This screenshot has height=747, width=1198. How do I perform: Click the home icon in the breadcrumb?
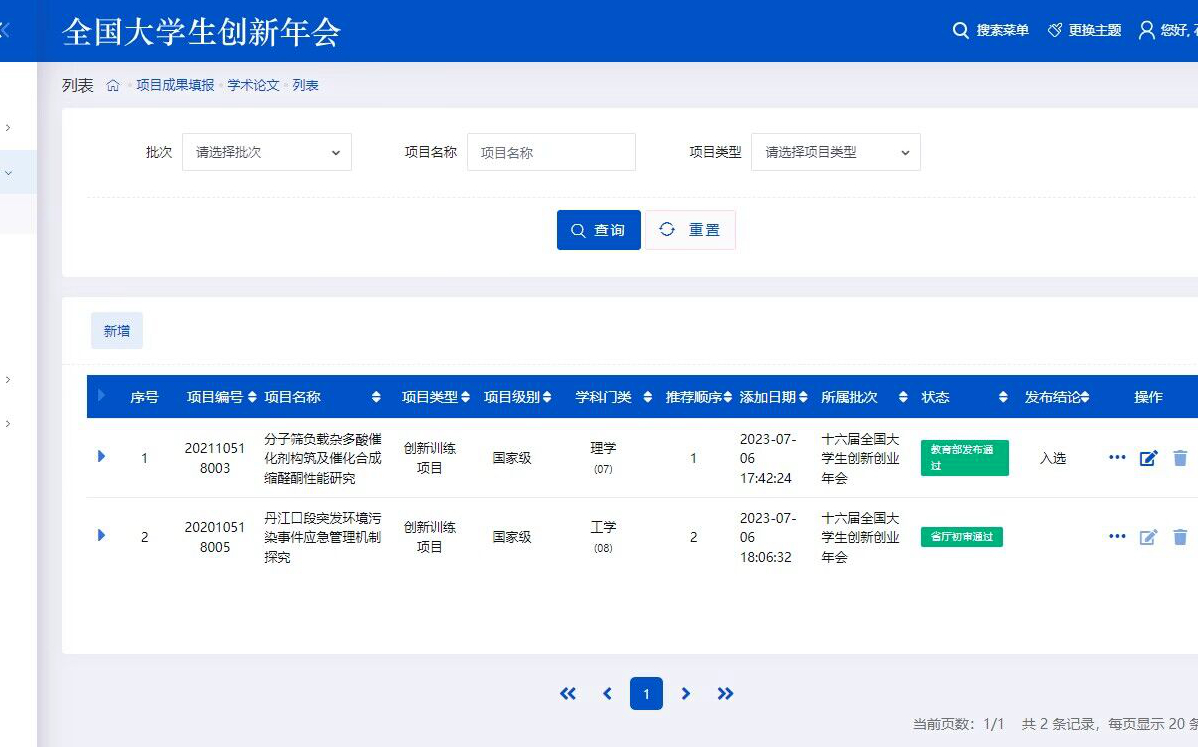click(x=113, y=86)
